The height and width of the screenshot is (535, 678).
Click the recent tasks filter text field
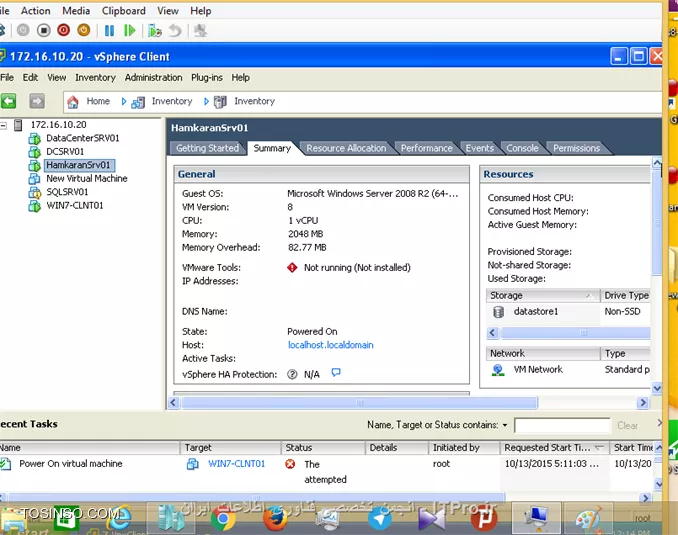[562, 426]
